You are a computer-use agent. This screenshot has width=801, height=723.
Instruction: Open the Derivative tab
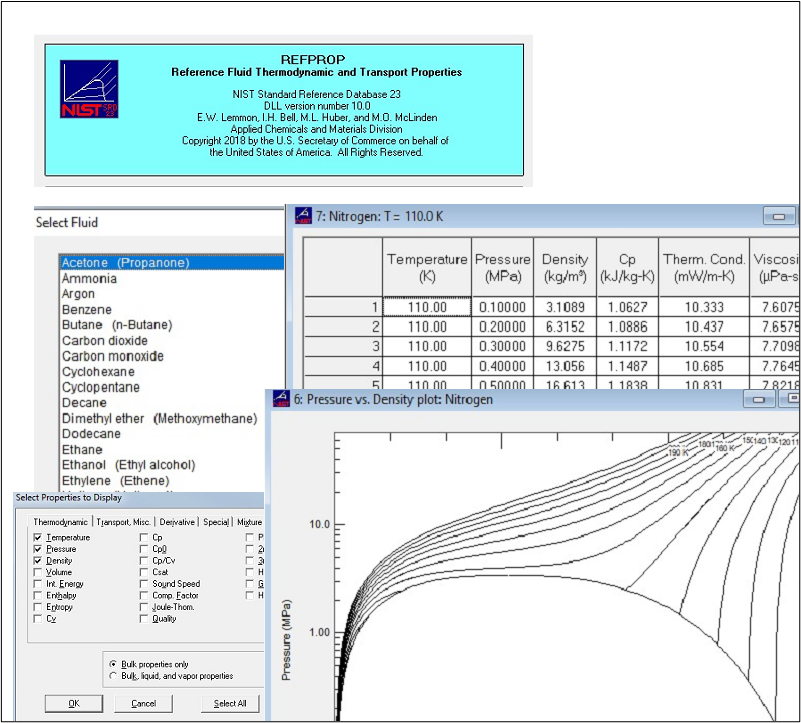click(x=177, y=522)
